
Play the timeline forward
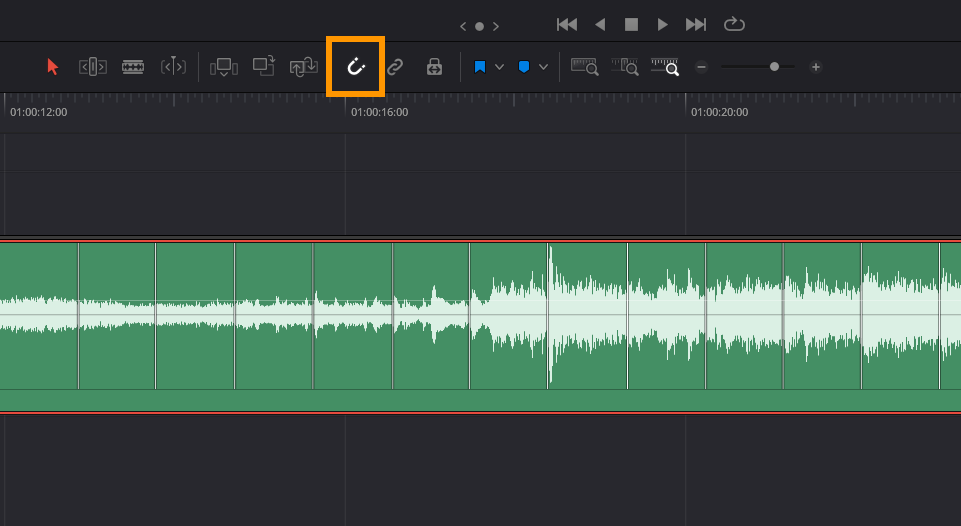(663, 25)
